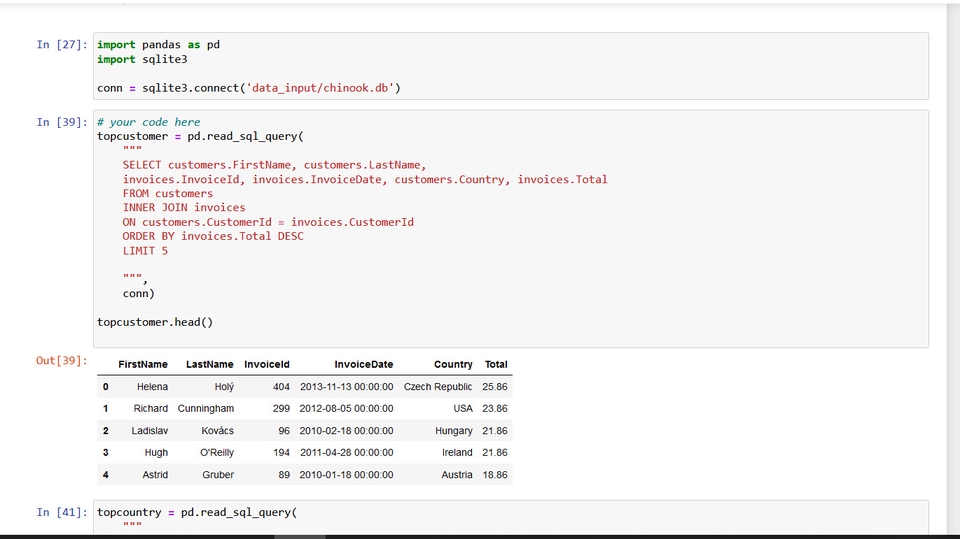Click the In [39] prompt label

point(62,122)
